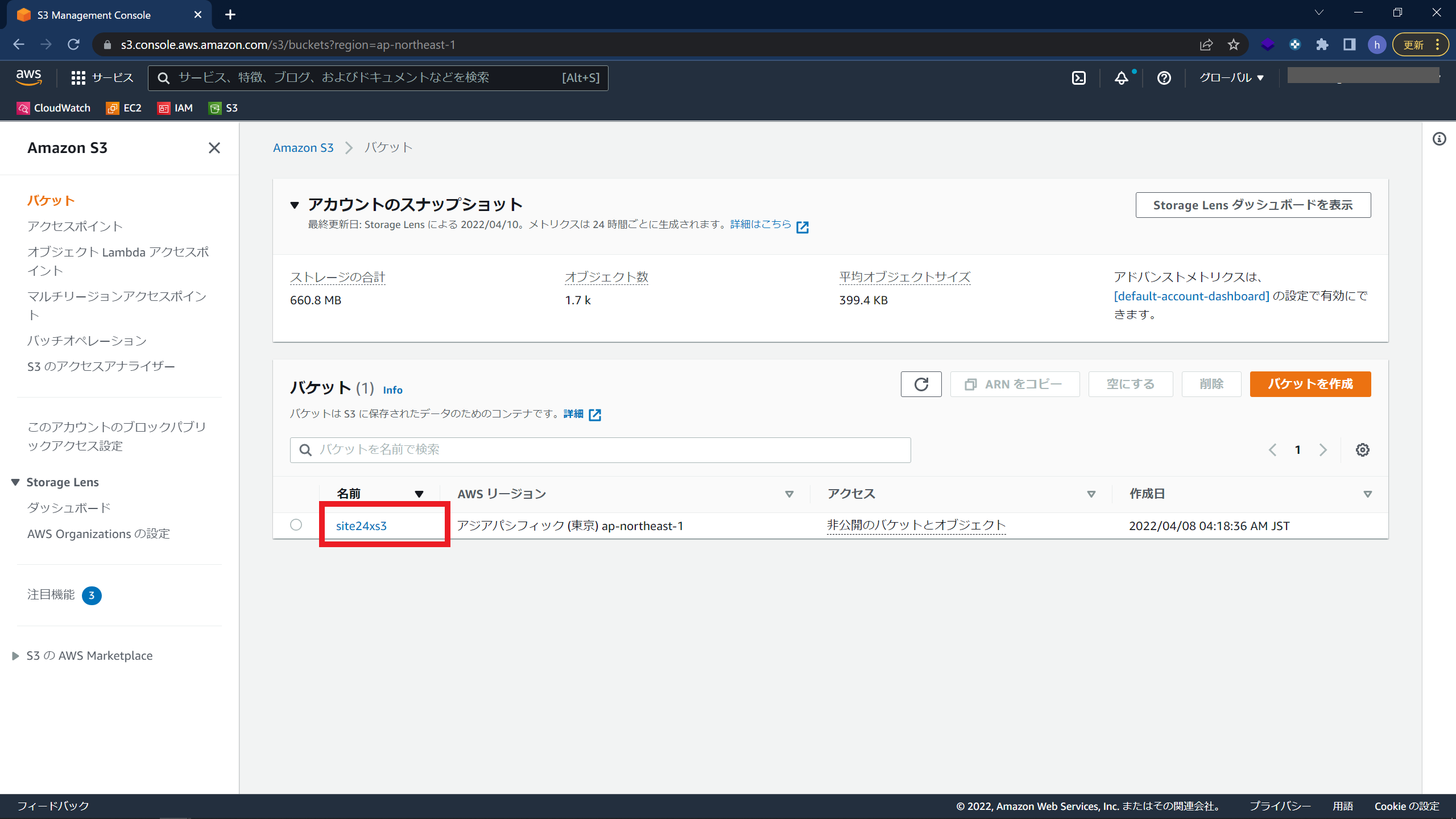1456x819 pixels.
Task: Go back in browser history
Action: click(19, 44)
